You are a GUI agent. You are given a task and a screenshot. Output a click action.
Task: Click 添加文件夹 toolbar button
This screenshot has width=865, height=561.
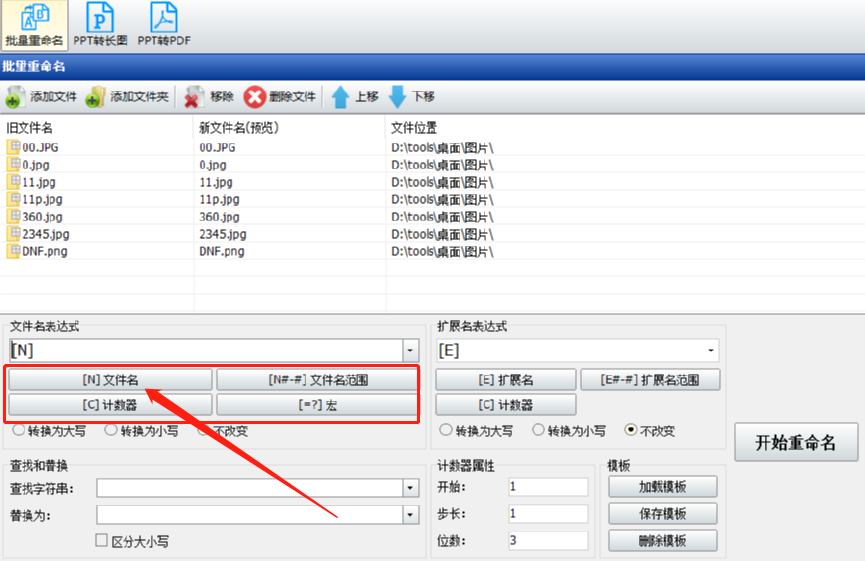click(x=127, y=97)
